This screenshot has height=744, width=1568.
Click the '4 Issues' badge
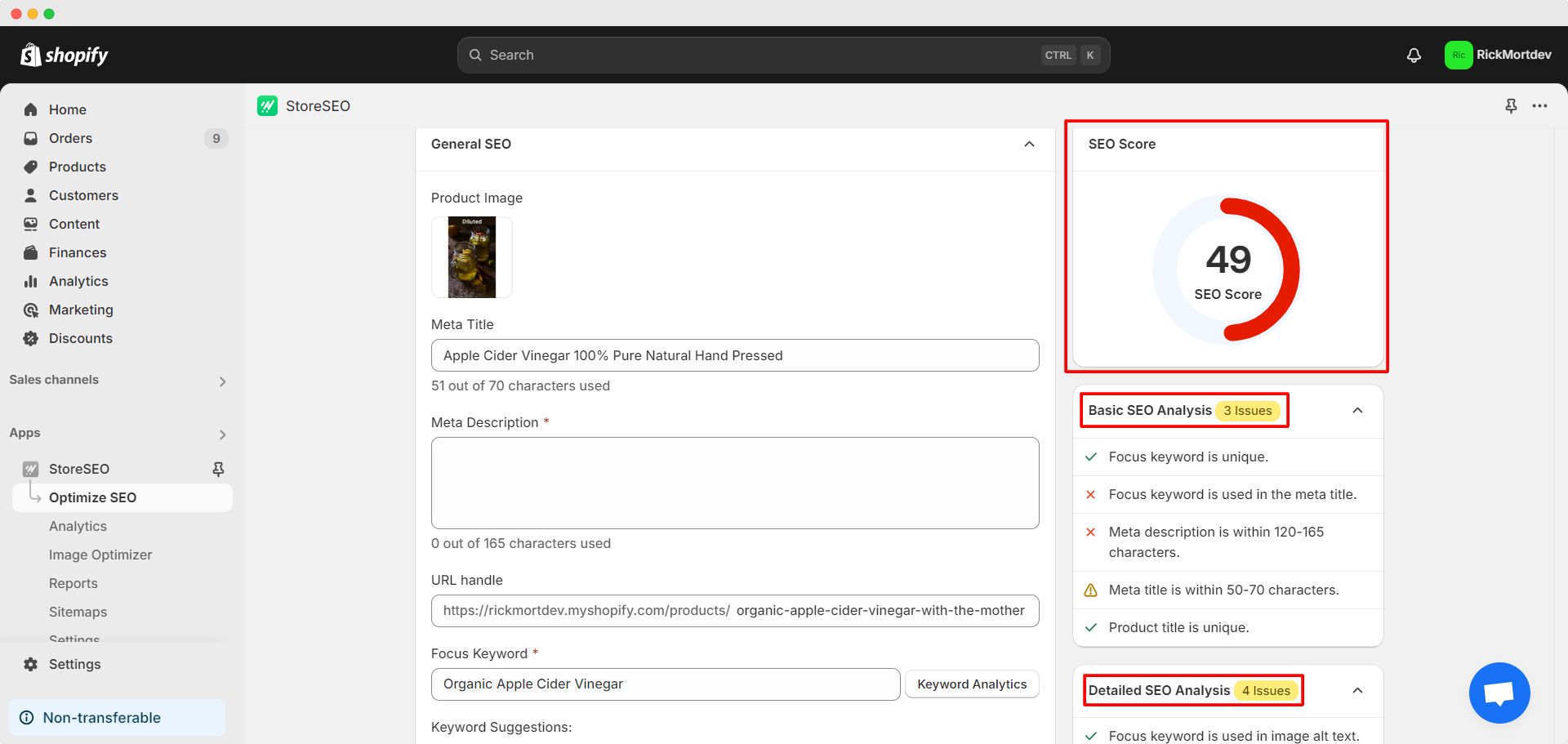[1266, 690]
